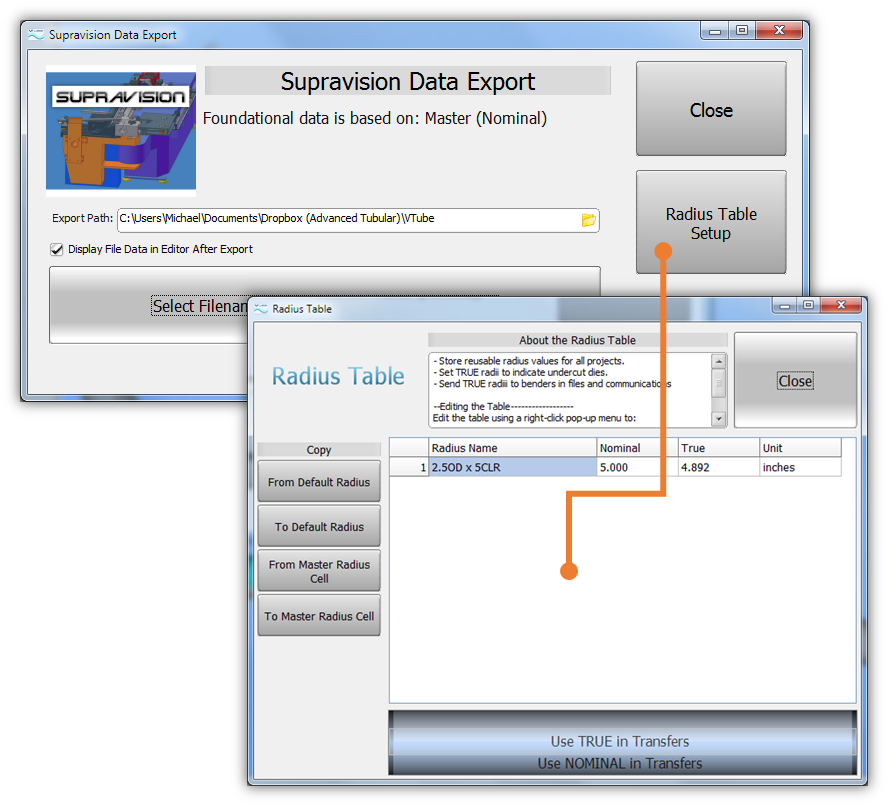Click the Radius Table window title icon

coord(260,309)
